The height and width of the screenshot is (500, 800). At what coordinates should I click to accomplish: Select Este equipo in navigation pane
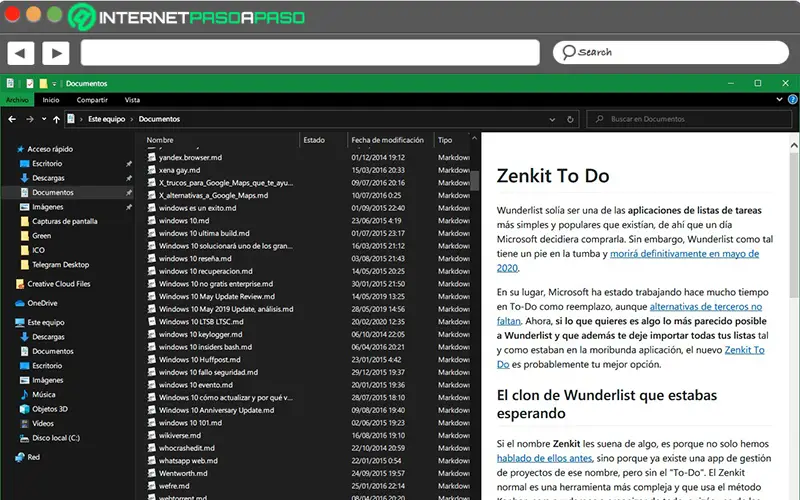(45, 322)
